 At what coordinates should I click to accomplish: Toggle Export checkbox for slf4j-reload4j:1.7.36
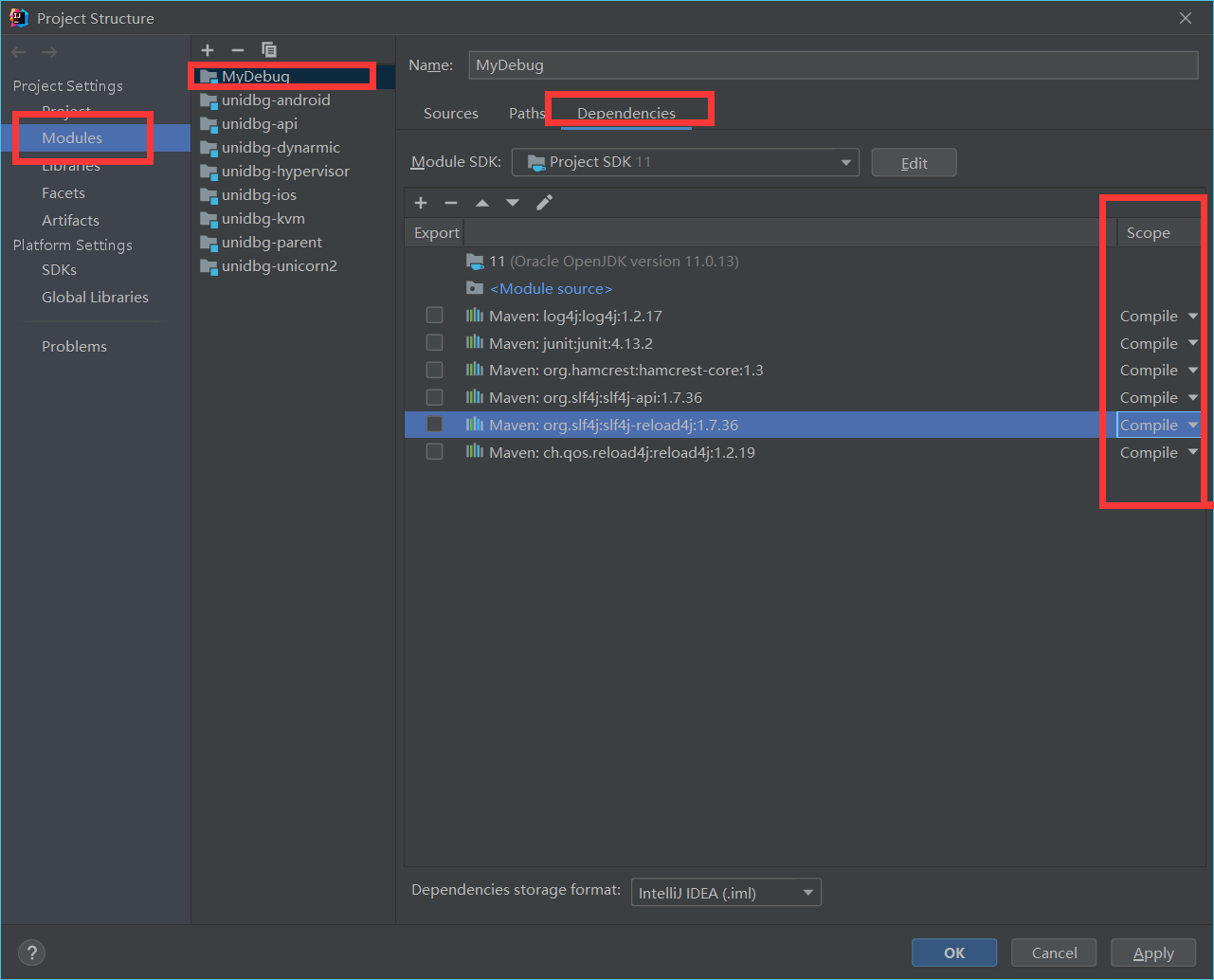click(434, 425)
